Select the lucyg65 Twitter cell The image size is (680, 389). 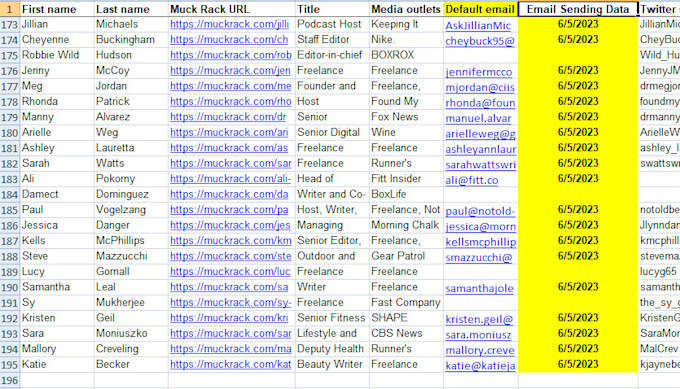(x=659, y=271)
